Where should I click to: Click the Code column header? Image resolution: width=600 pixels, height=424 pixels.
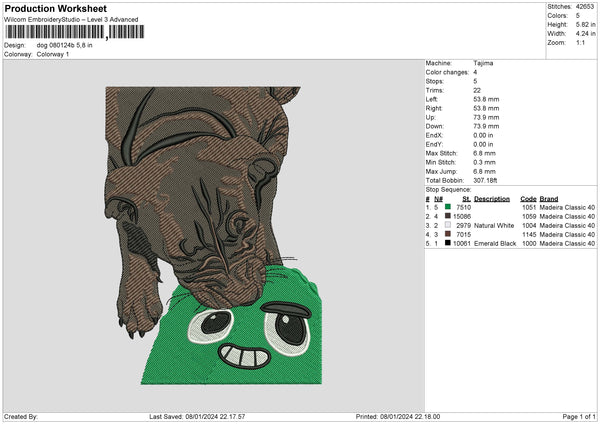[528, 198]
